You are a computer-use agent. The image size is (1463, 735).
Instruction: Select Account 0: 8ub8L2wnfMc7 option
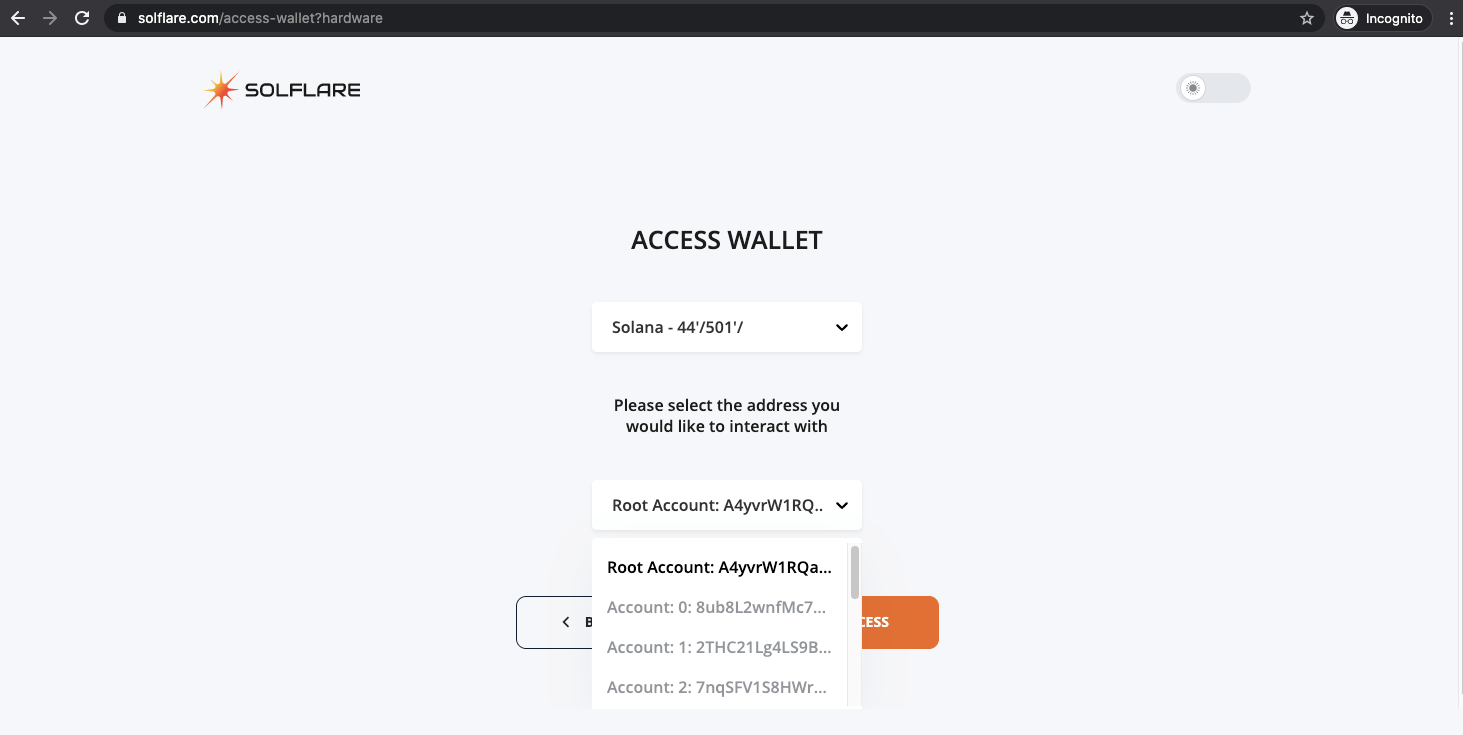click(x=717, y=607)
